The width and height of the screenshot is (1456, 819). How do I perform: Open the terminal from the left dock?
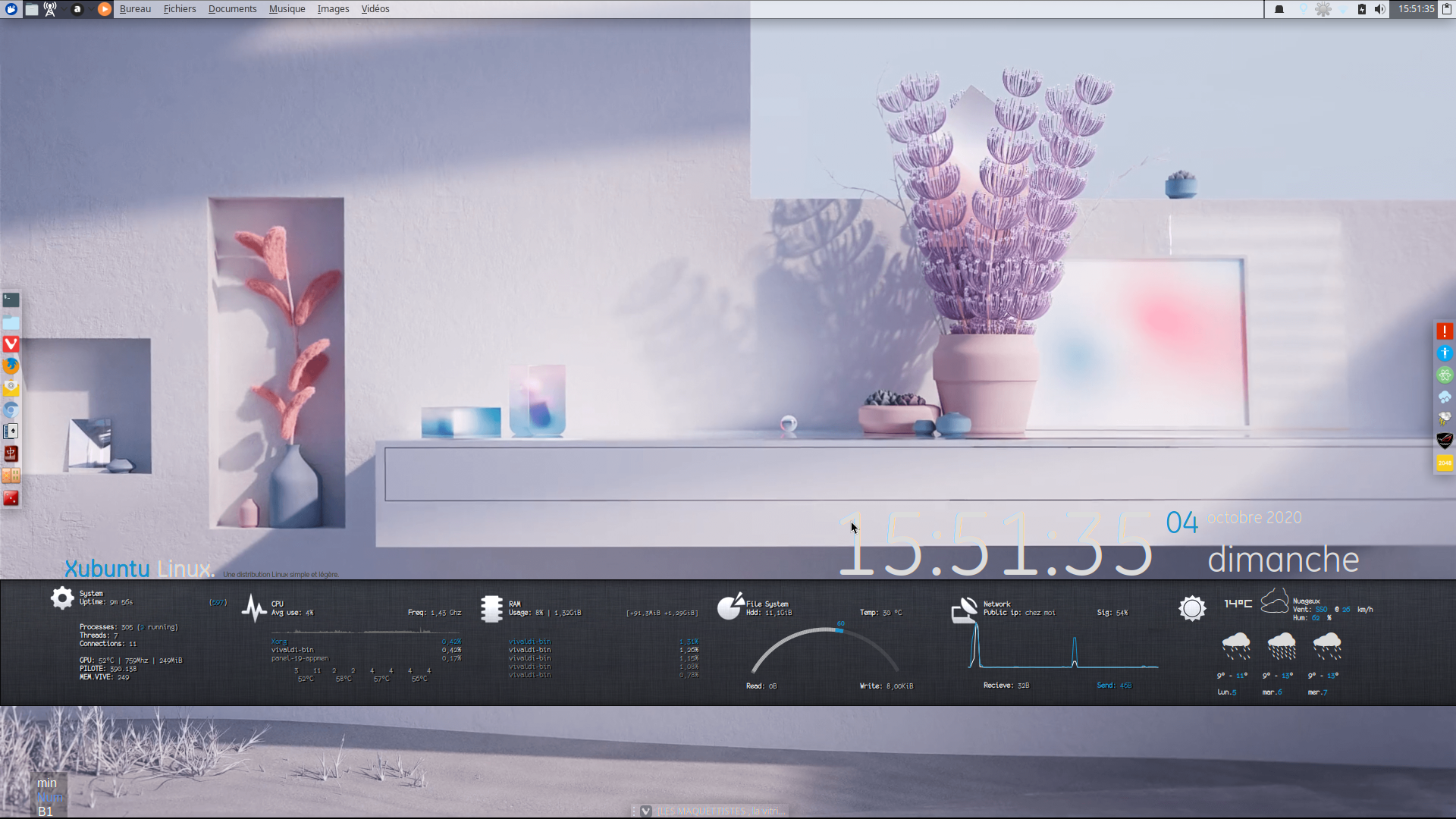tap(11, 300)
